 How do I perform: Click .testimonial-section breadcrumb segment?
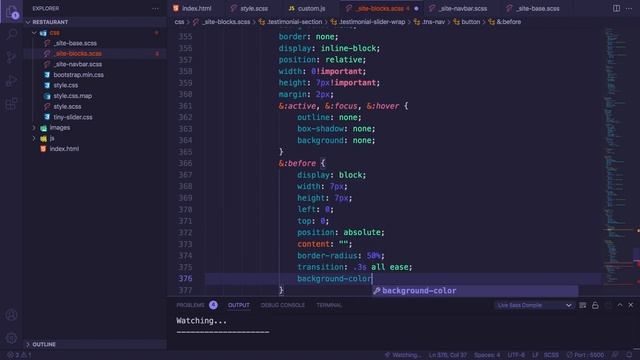click(x=291, y=22)
